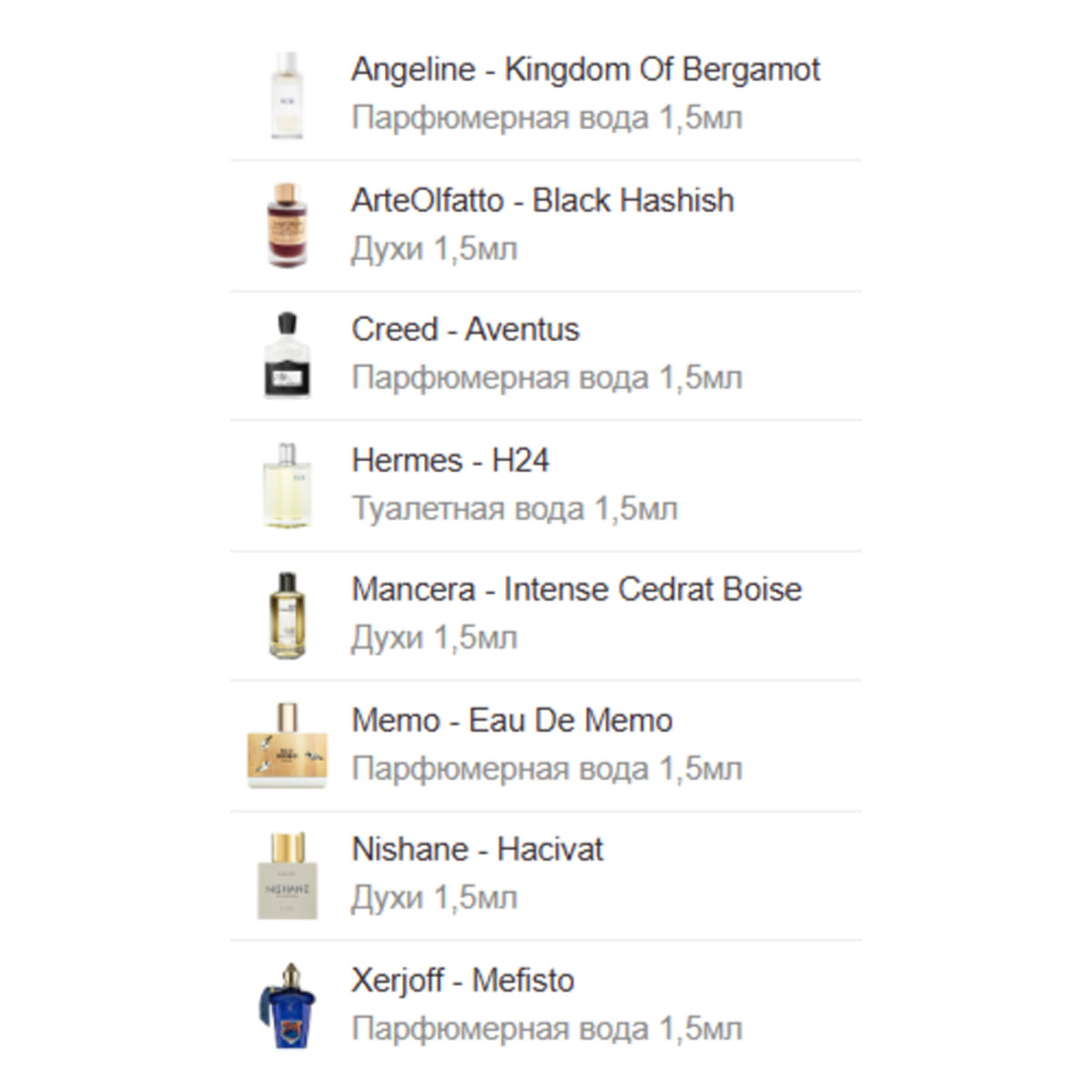Select the Creed - Aventus title
The image size is (1092, 1092).
pos(465,329)
